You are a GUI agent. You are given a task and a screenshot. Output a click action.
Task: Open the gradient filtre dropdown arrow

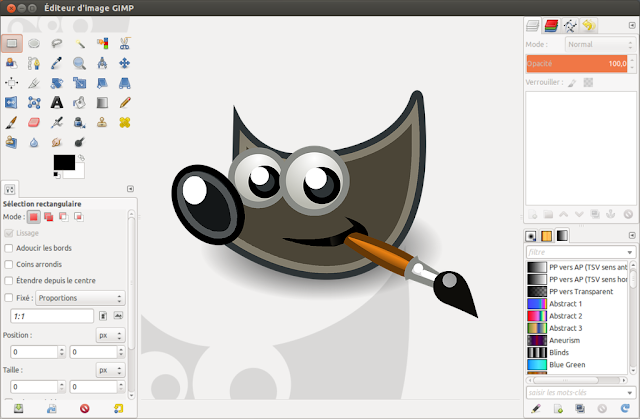629,252
